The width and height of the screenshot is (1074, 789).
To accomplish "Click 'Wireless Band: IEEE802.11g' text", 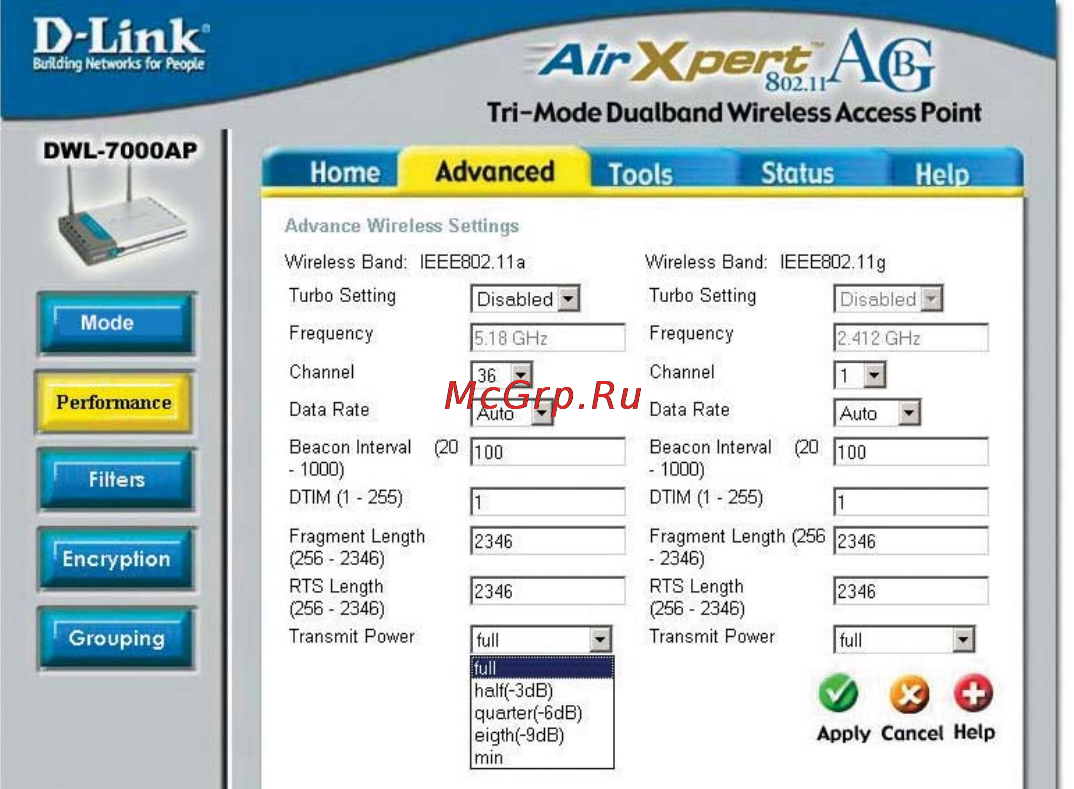I will [765, 262].
